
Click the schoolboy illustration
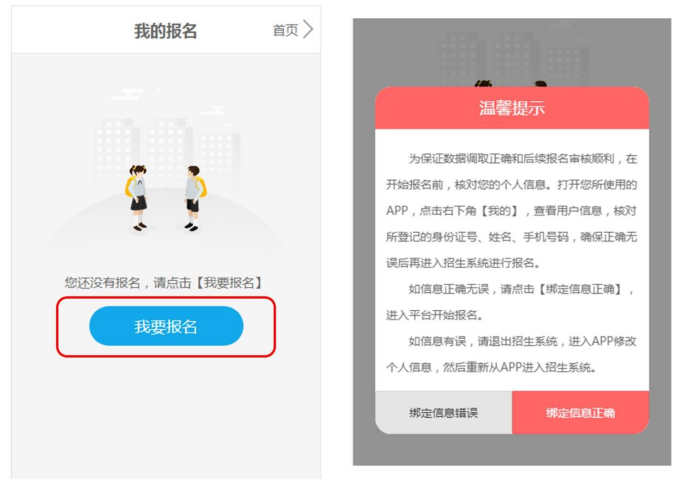194,198
